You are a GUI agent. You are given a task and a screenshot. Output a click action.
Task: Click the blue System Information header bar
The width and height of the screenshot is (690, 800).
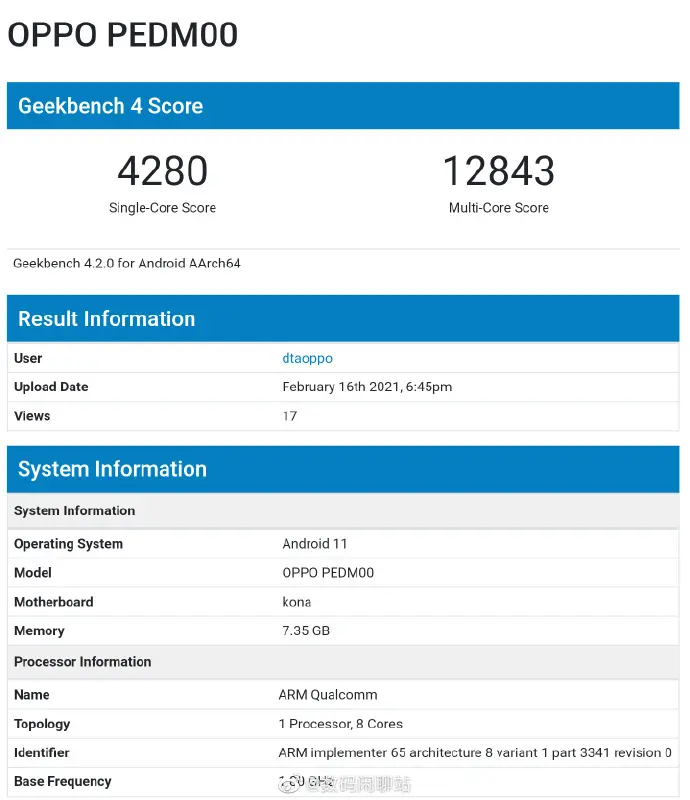(x=343, y=469)
